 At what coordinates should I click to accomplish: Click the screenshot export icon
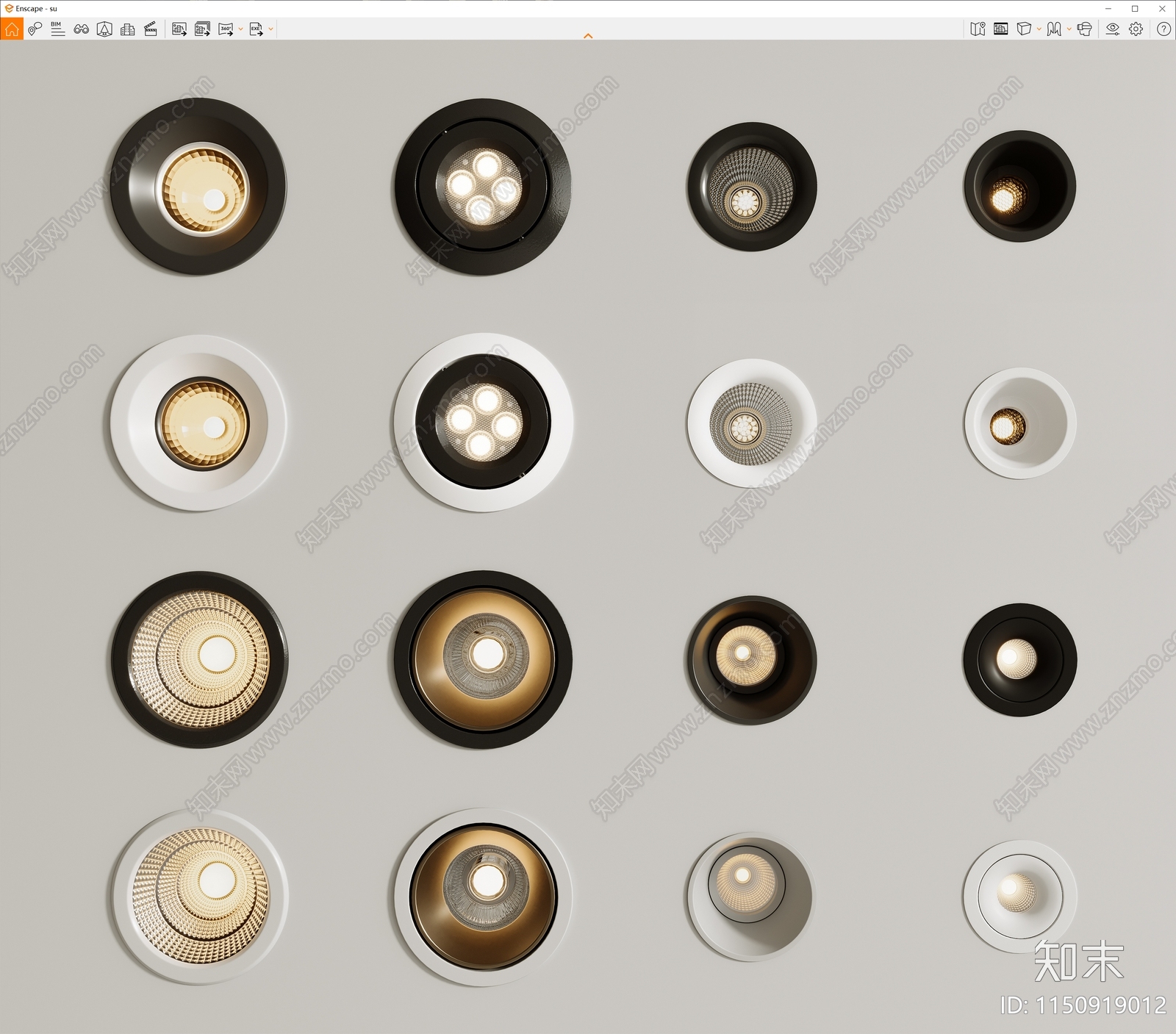pyautogui.click(x=179, y=29)
